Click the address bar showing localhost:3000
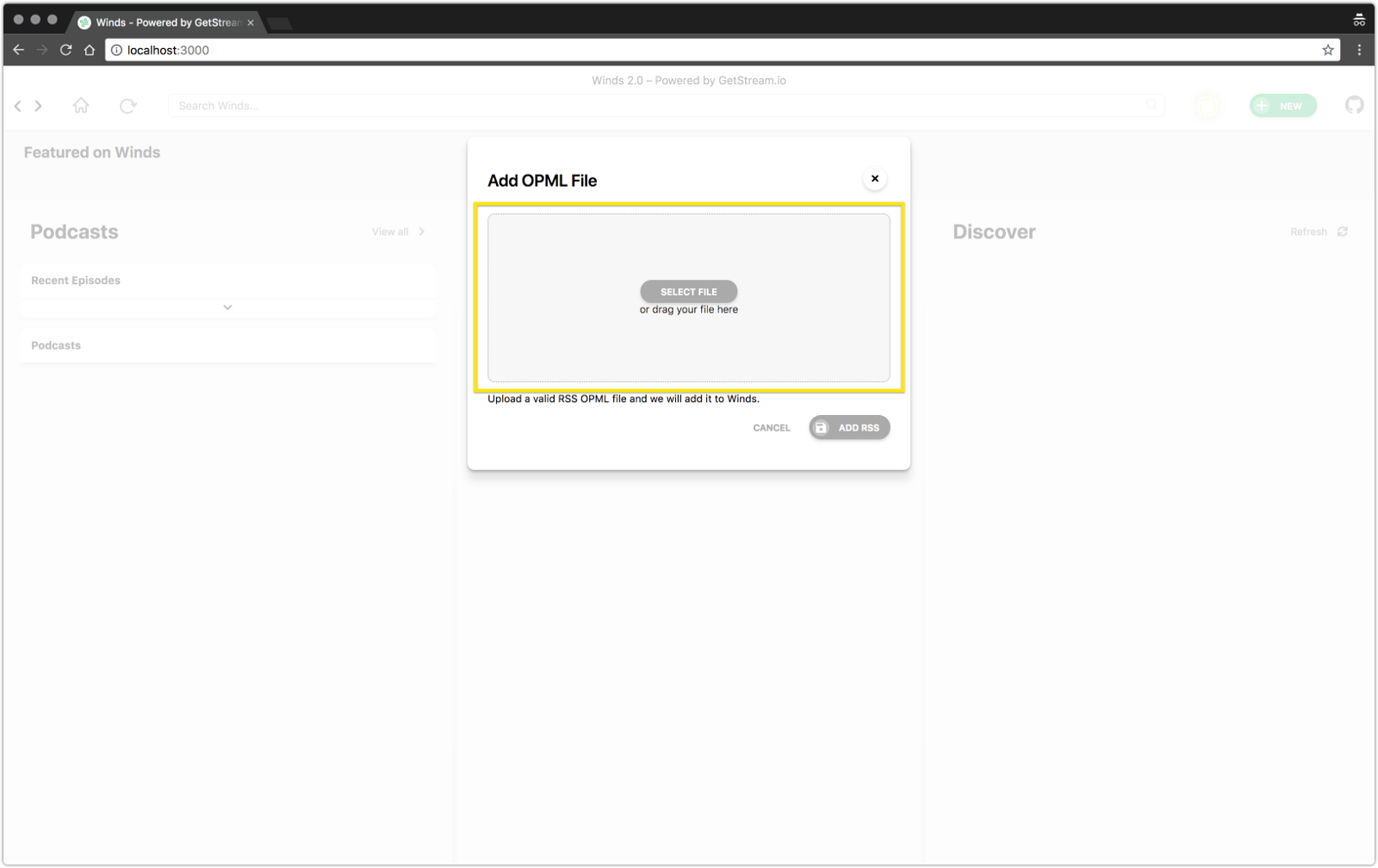The width and height of the screenshot is (1378, 868). tap(722, 50)
